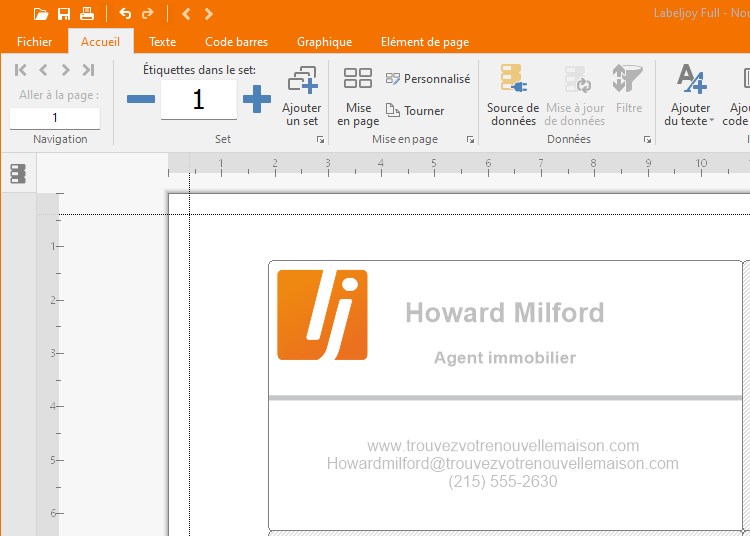Screen dimensions: 750x536
Task: Switch to the Accueil tab
Action: tap(100, 42)
